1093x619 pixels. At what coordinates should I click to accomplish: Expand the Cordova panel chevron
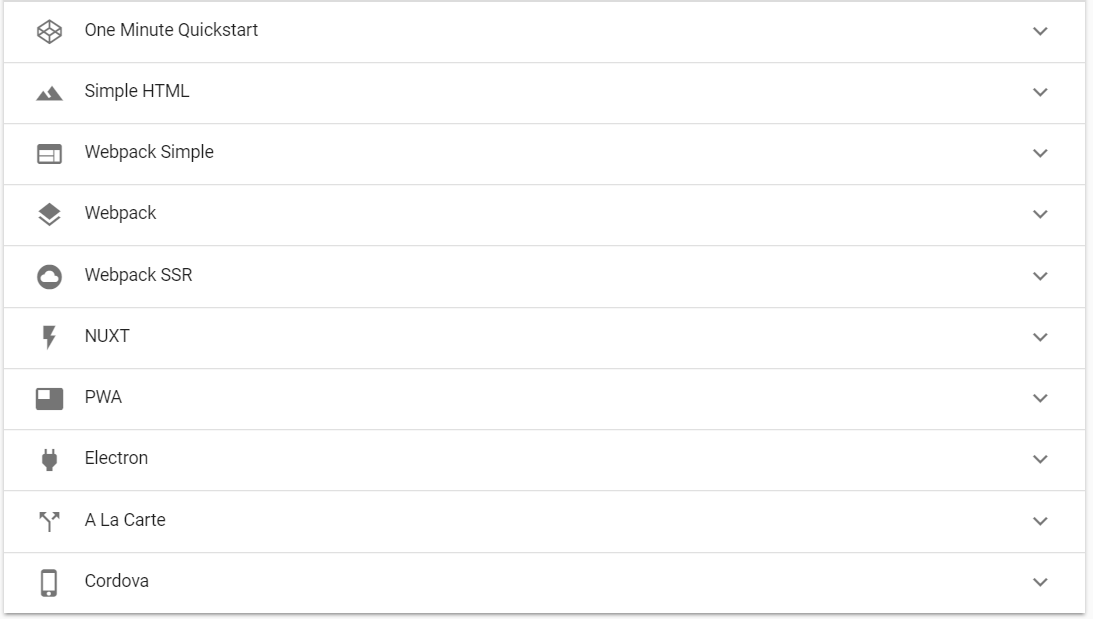[1040, 583]
